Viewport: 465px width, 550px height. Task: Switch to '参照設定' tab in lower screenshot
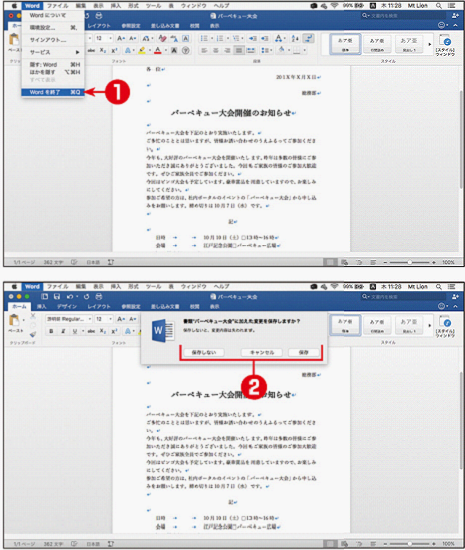pos(131,306)
